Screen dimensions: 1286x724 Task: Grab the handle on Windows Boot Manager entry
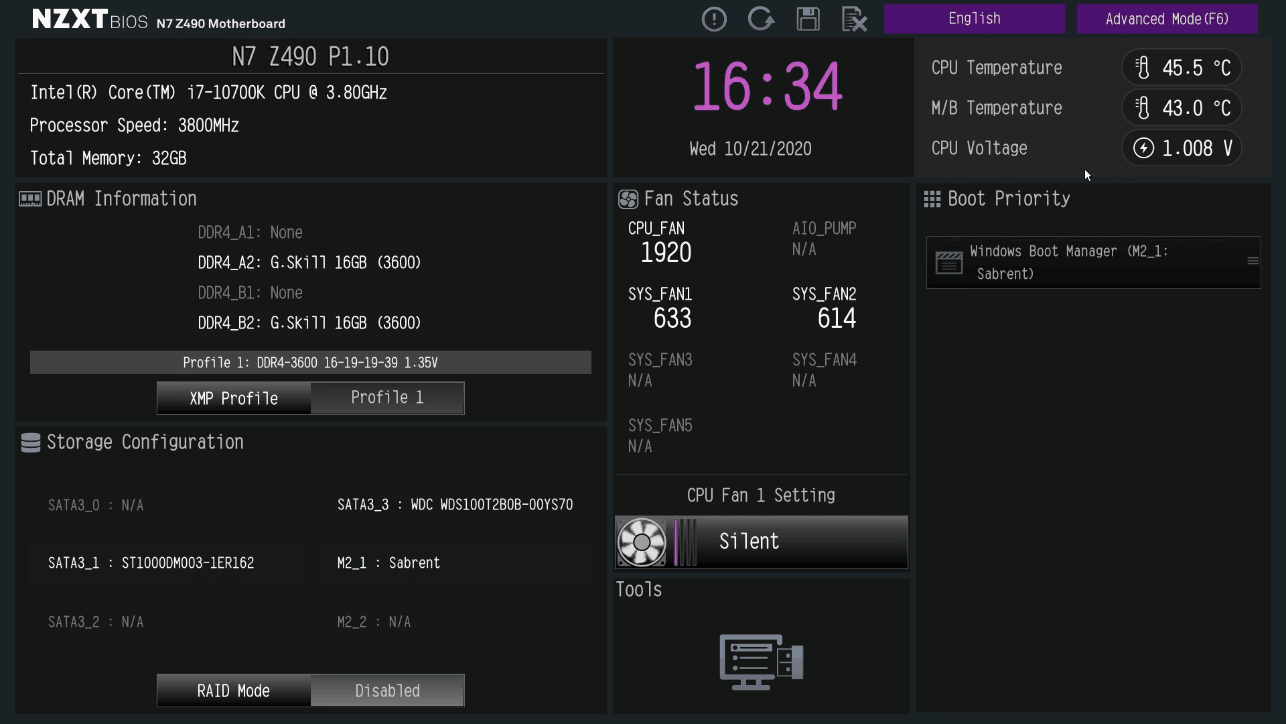click(1252, 261)
